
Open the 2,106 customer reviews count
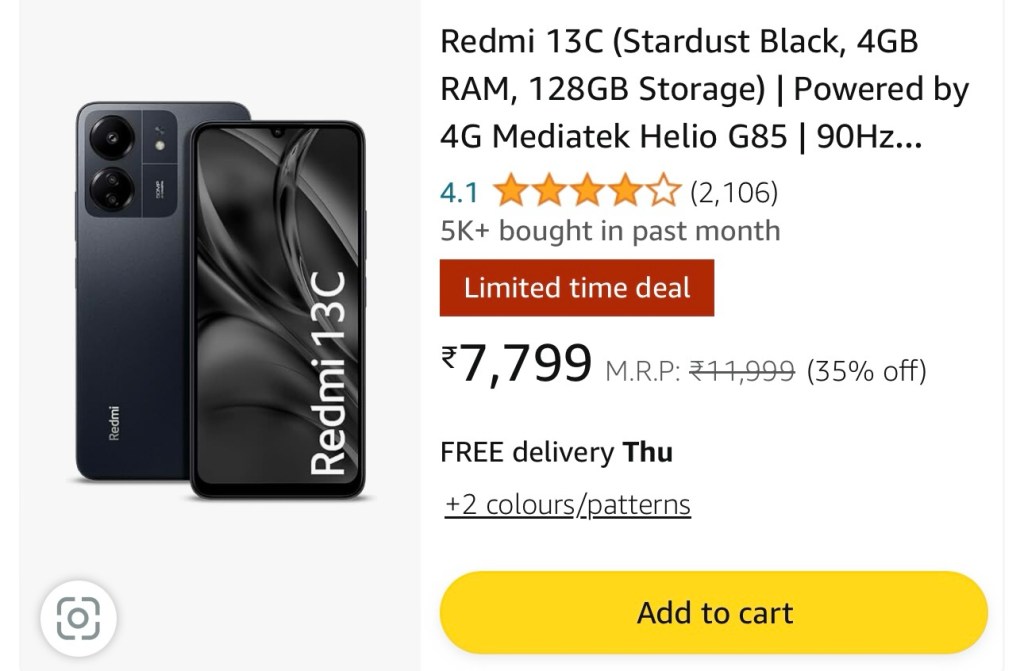(x=734, y=191)
